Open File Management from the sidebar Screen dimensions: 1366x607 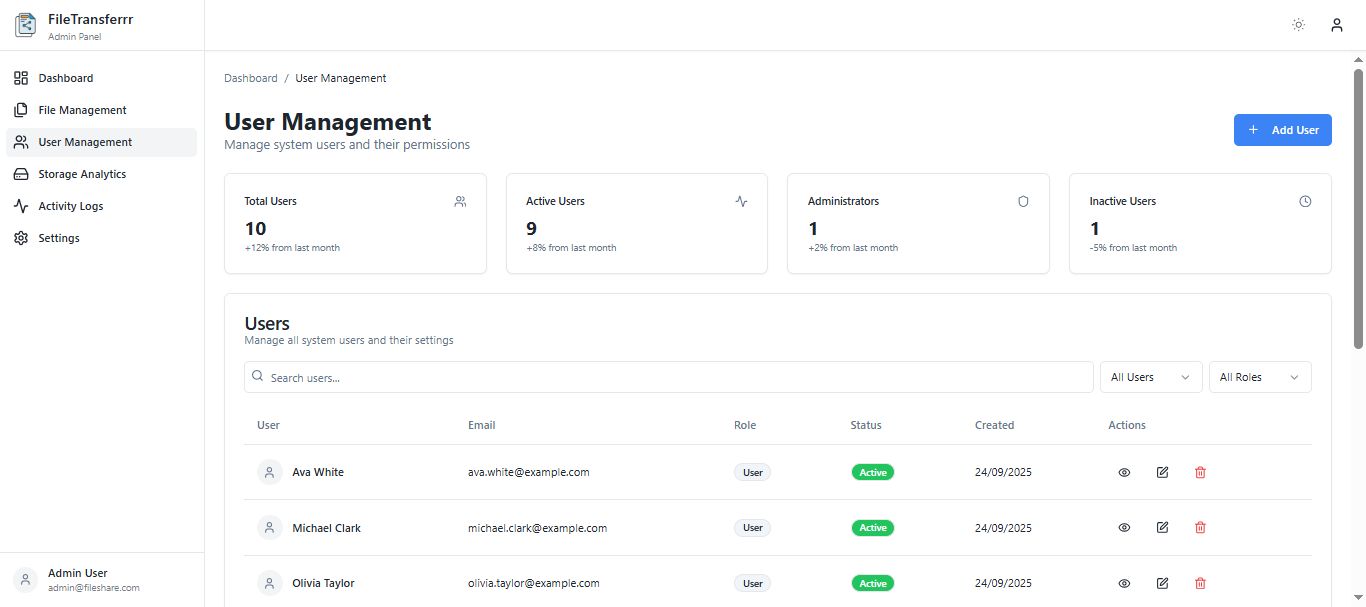[x=82, y=110]
